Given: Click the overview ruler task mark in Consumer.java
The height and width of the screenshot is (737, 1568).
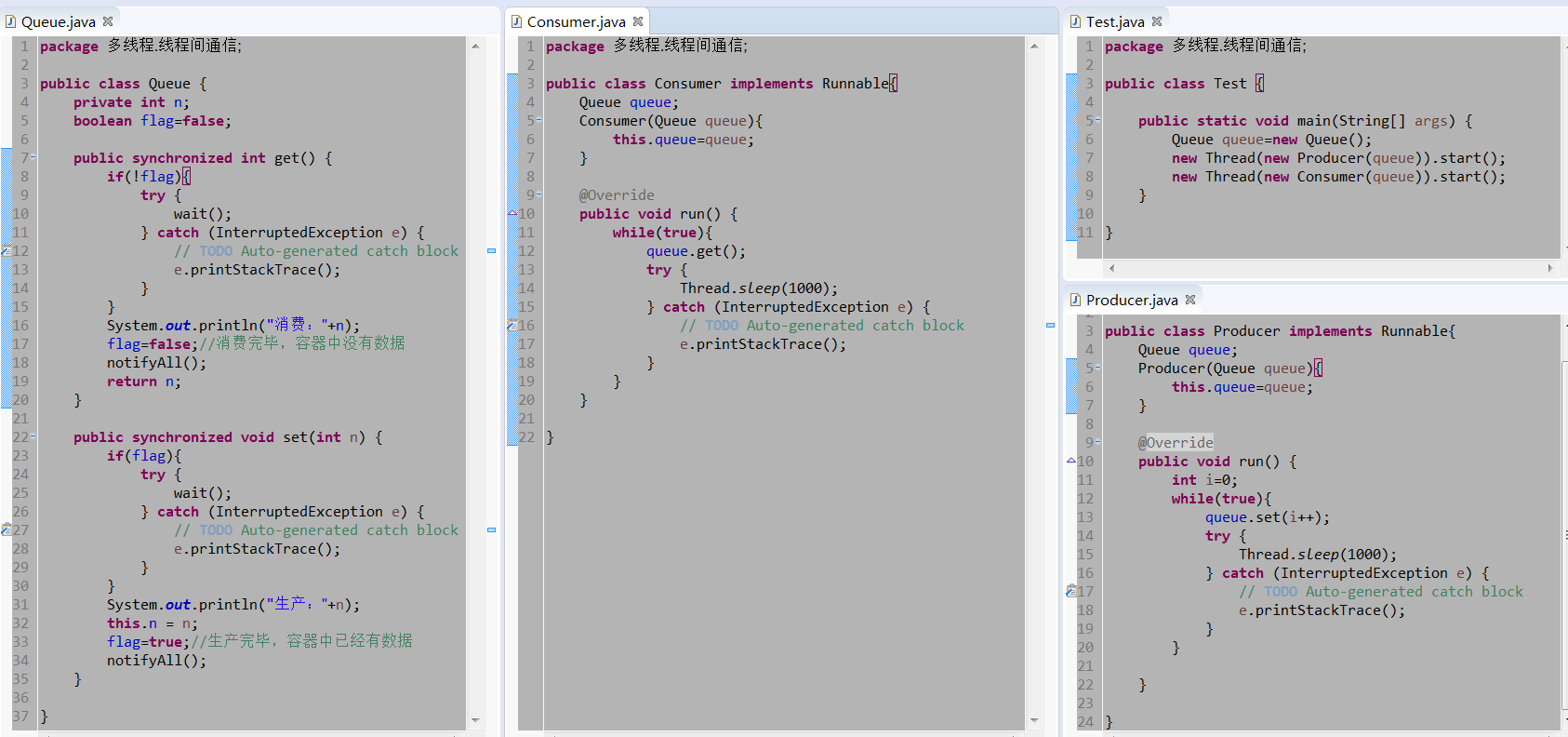Looking at the screenshot, I should 1050,325.
